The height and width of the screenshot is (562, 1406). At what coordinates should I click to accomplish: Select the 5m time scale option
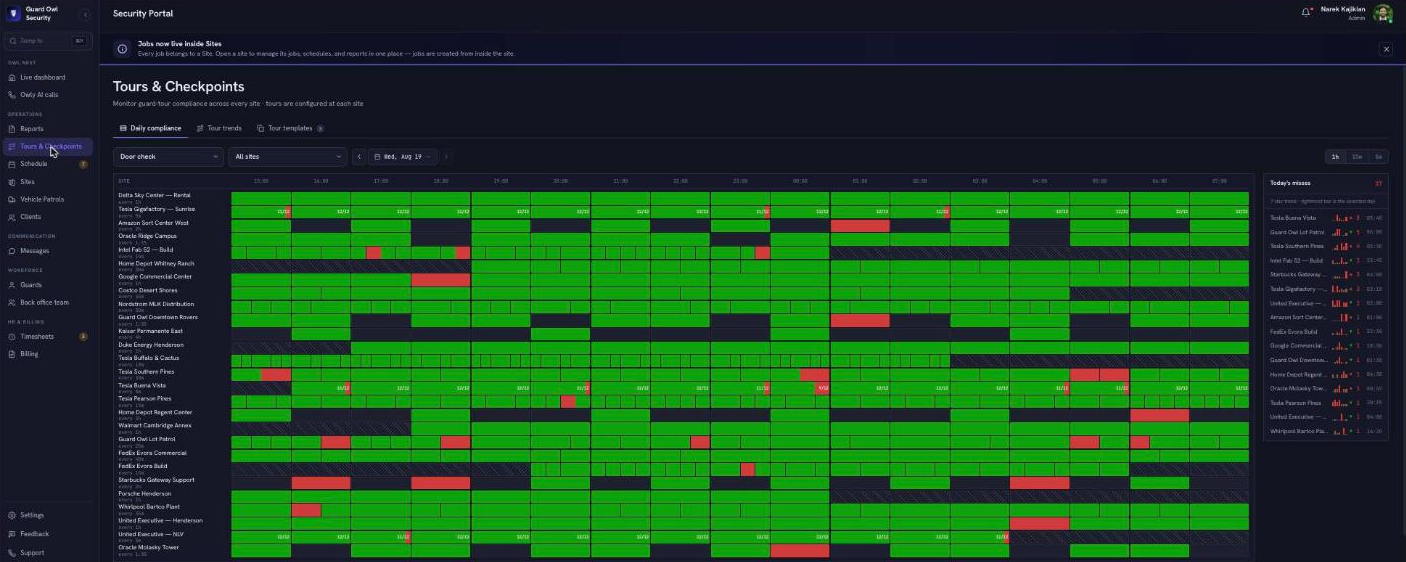tap(1378, 157)
